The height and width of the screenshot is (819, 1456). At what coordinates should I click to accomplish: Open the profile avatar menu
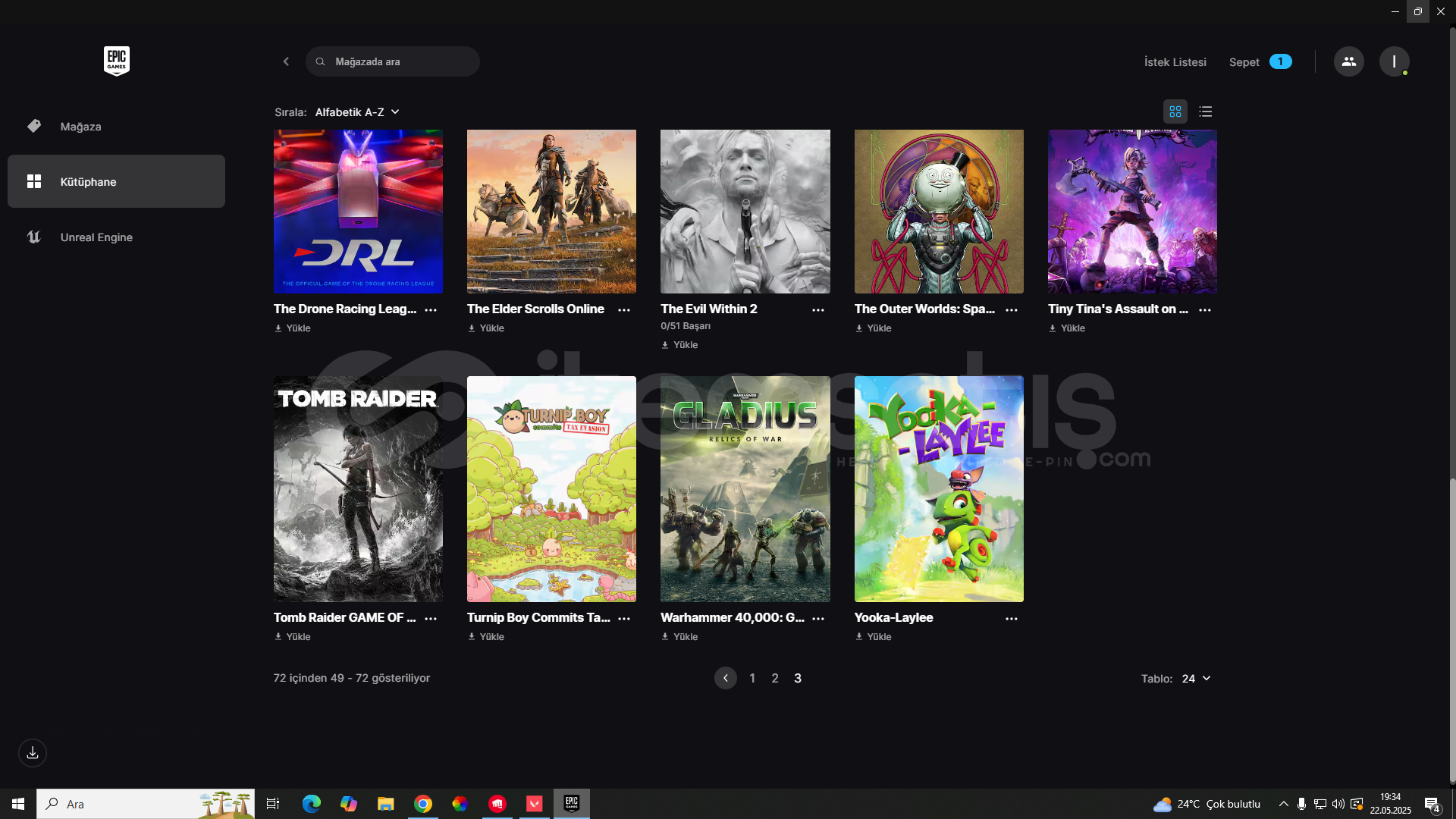click(x=1394, y=61)
